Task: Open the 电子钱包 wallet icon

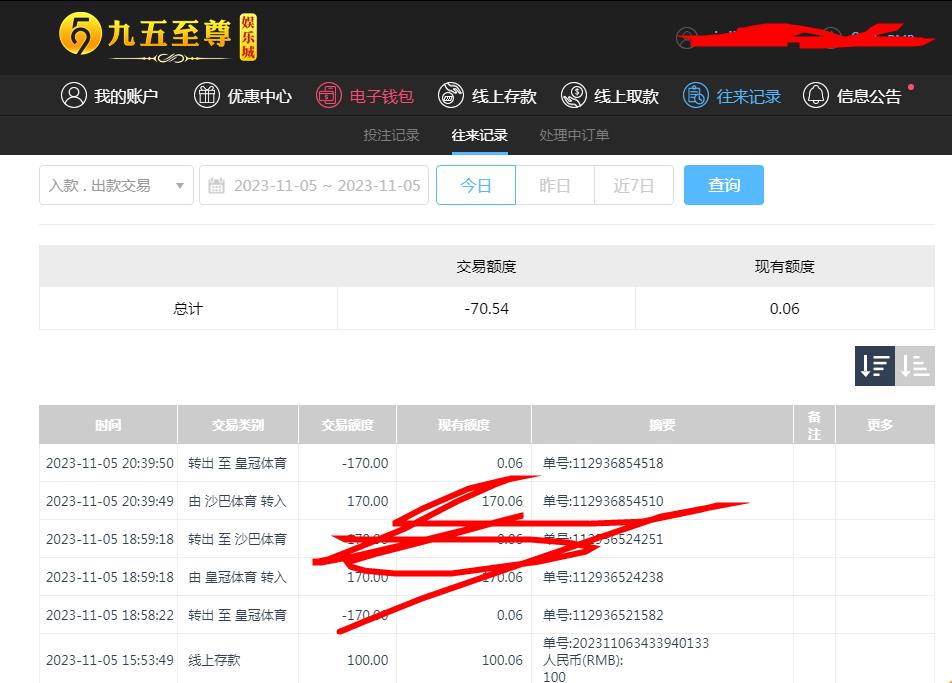Action: tap(328, 95)
